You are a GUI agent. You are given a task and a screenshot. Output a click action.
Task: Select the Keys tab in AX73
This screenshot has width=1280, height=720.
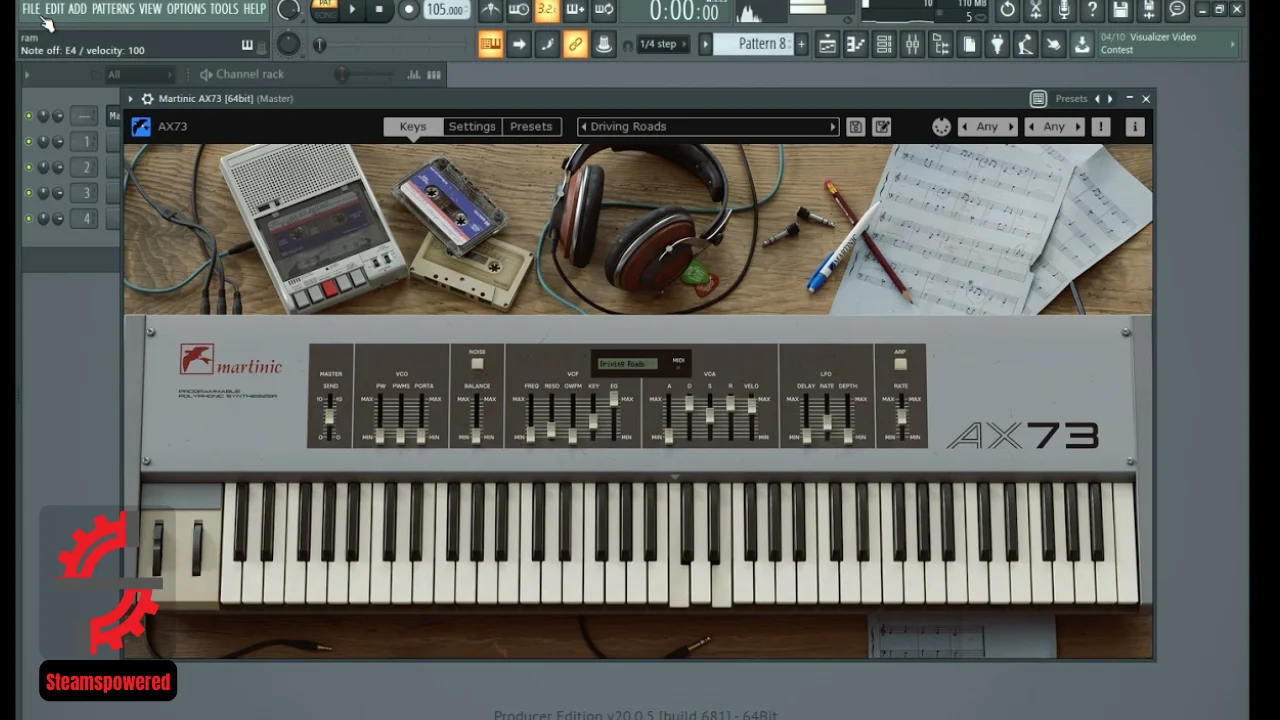tap(413, 127)
